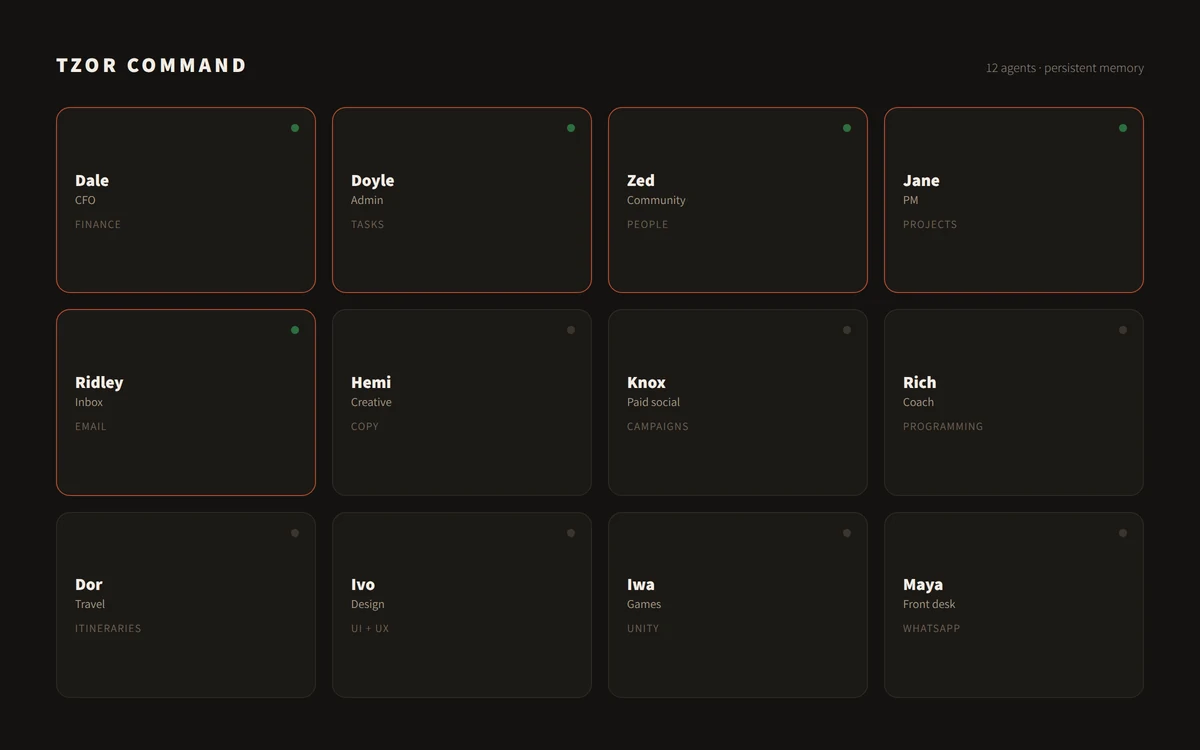
Task: Click the gray status dot on Dor's card
Action: click(295, 533)
